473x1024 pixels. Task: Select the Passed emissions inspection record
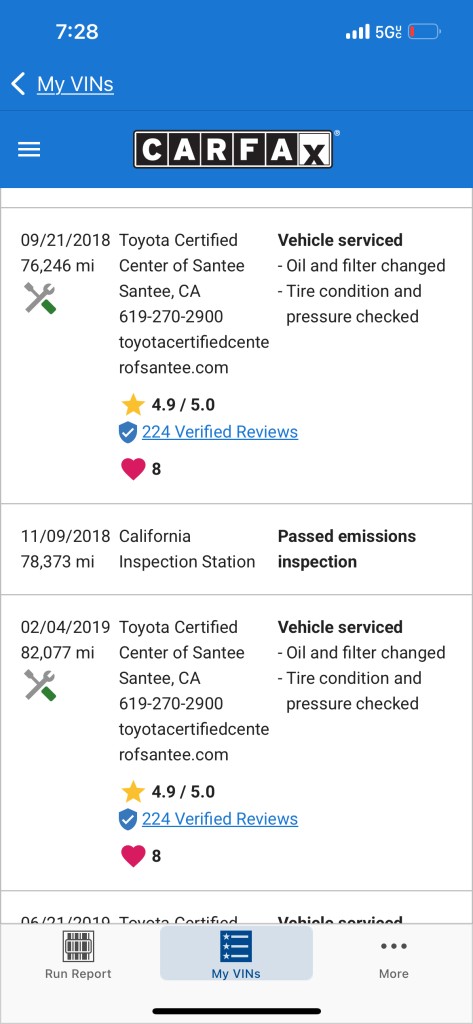(x=236, y=549)
